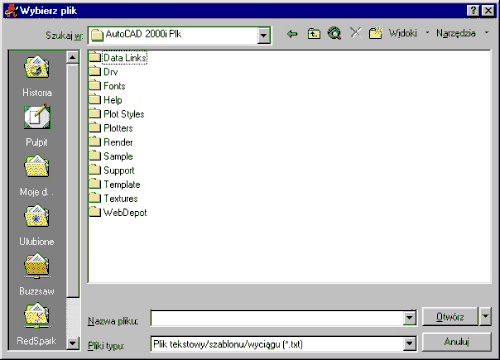Open the arrow beside Otwórz button

tap(485, 316)
